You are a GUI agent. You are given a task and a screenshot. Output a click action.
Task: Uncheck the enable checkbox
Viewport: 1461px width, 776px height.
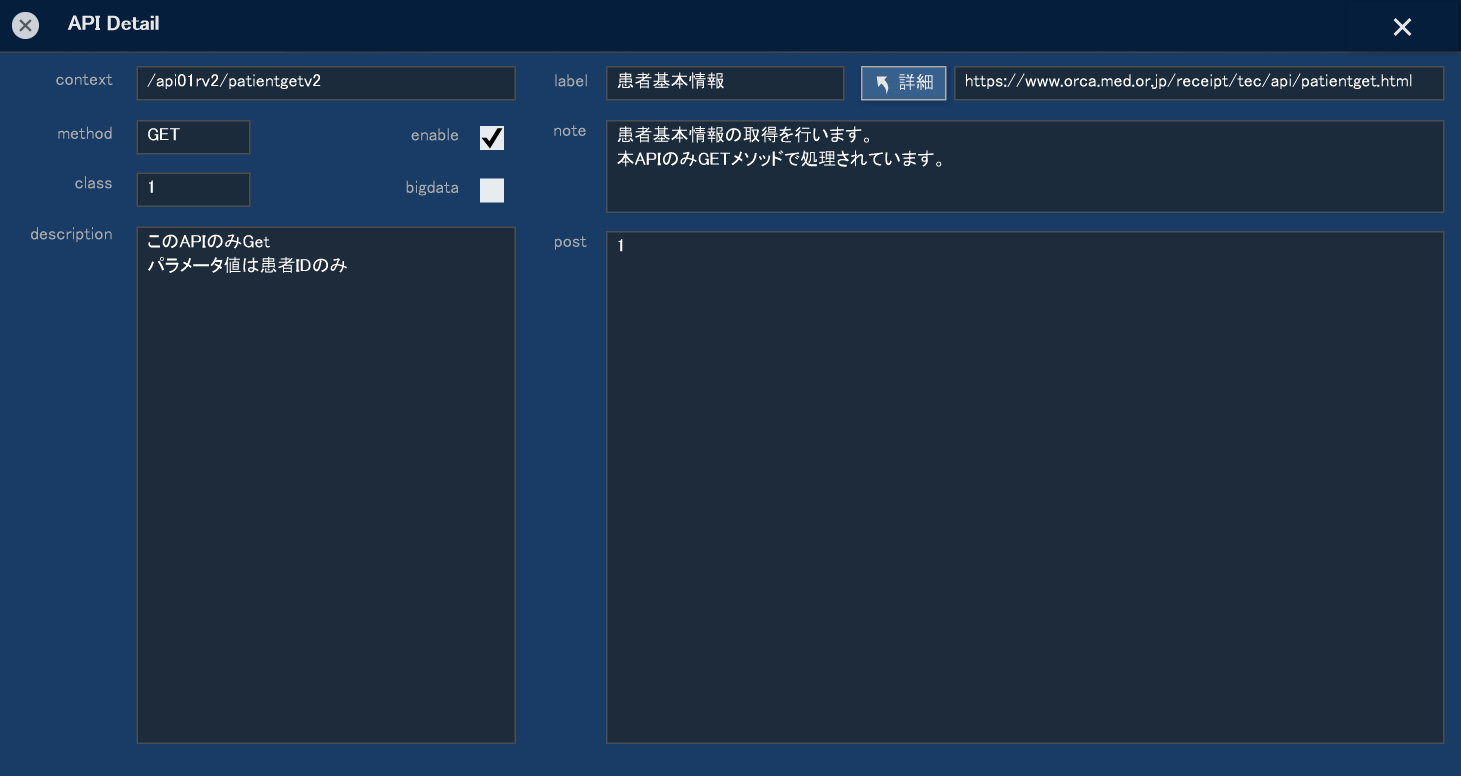coord(491,137)
